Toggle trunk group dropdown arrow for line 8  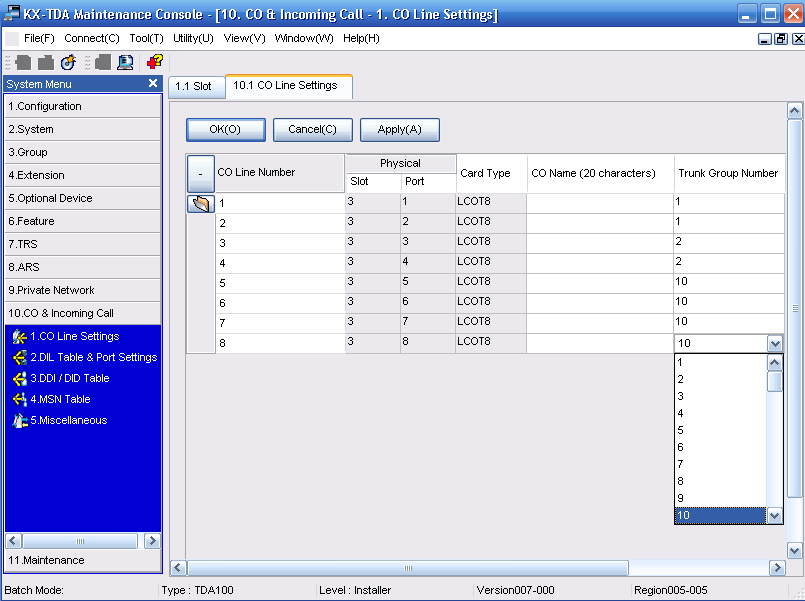point(775,343)
